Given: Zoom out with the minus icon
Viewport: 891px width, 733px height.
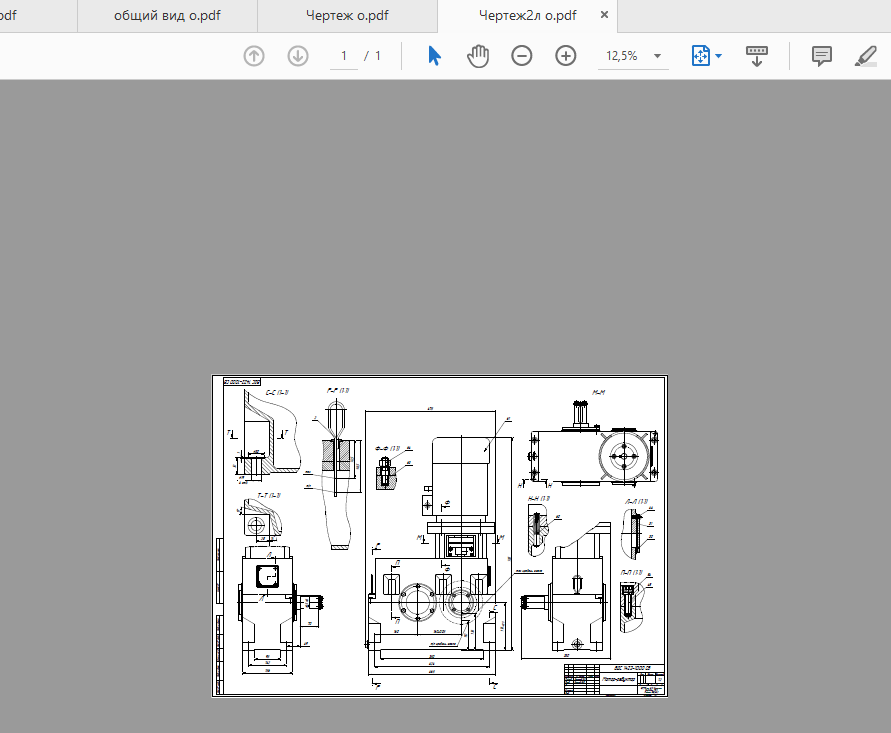Looking at the screenshot, I should point(522,56).
